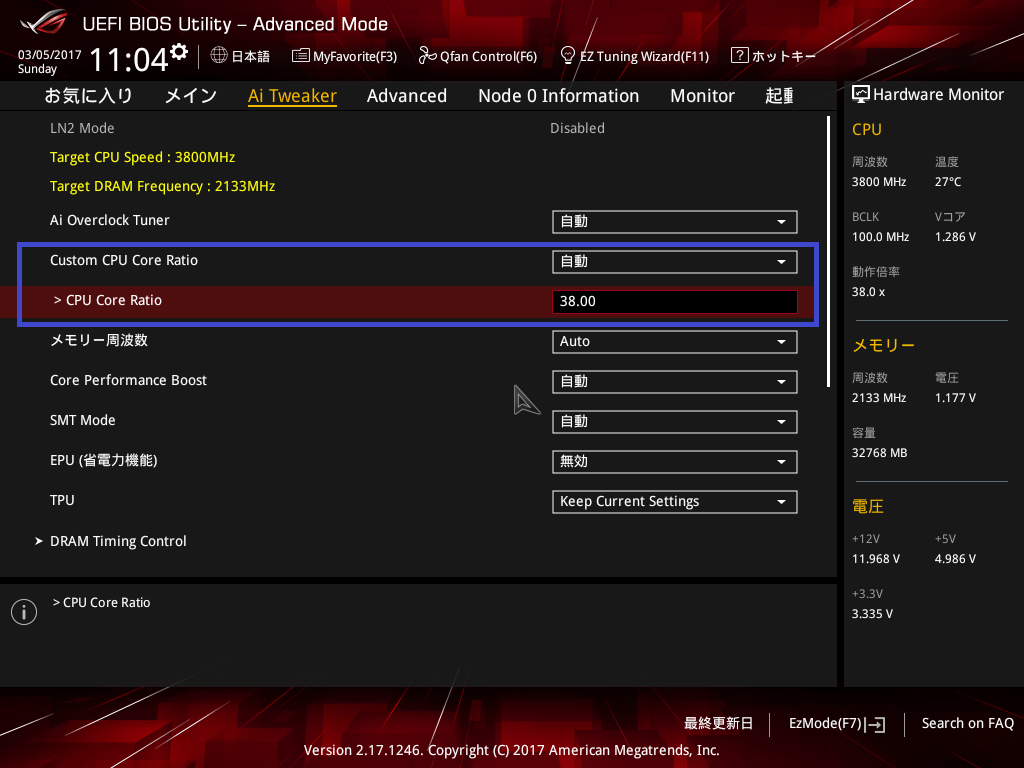This screenshot has width=1024, height=768.
Task: Open the SMT Mode dropdown
Action: pyautogui.click(x=675, y=421)
